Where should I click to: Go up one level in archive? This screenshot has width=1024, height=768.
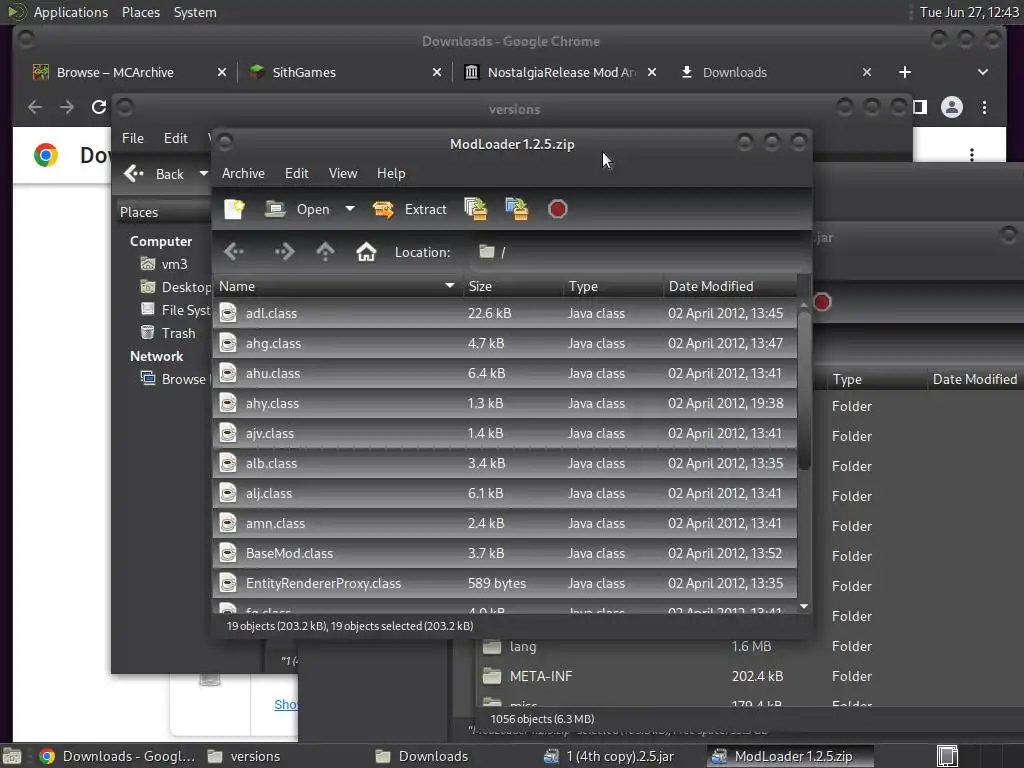pyautogui.click(x=325, y=251)
